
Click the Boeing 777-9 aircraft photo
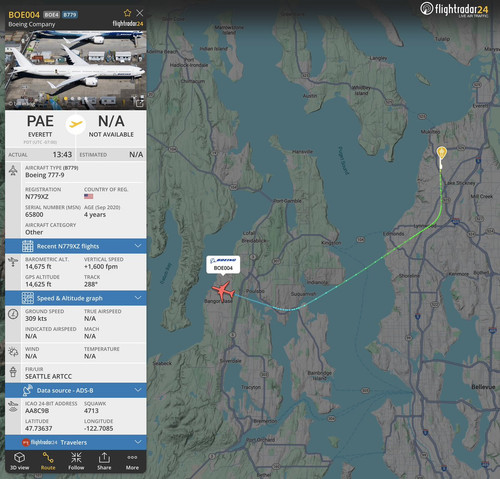tap(76, 70)
